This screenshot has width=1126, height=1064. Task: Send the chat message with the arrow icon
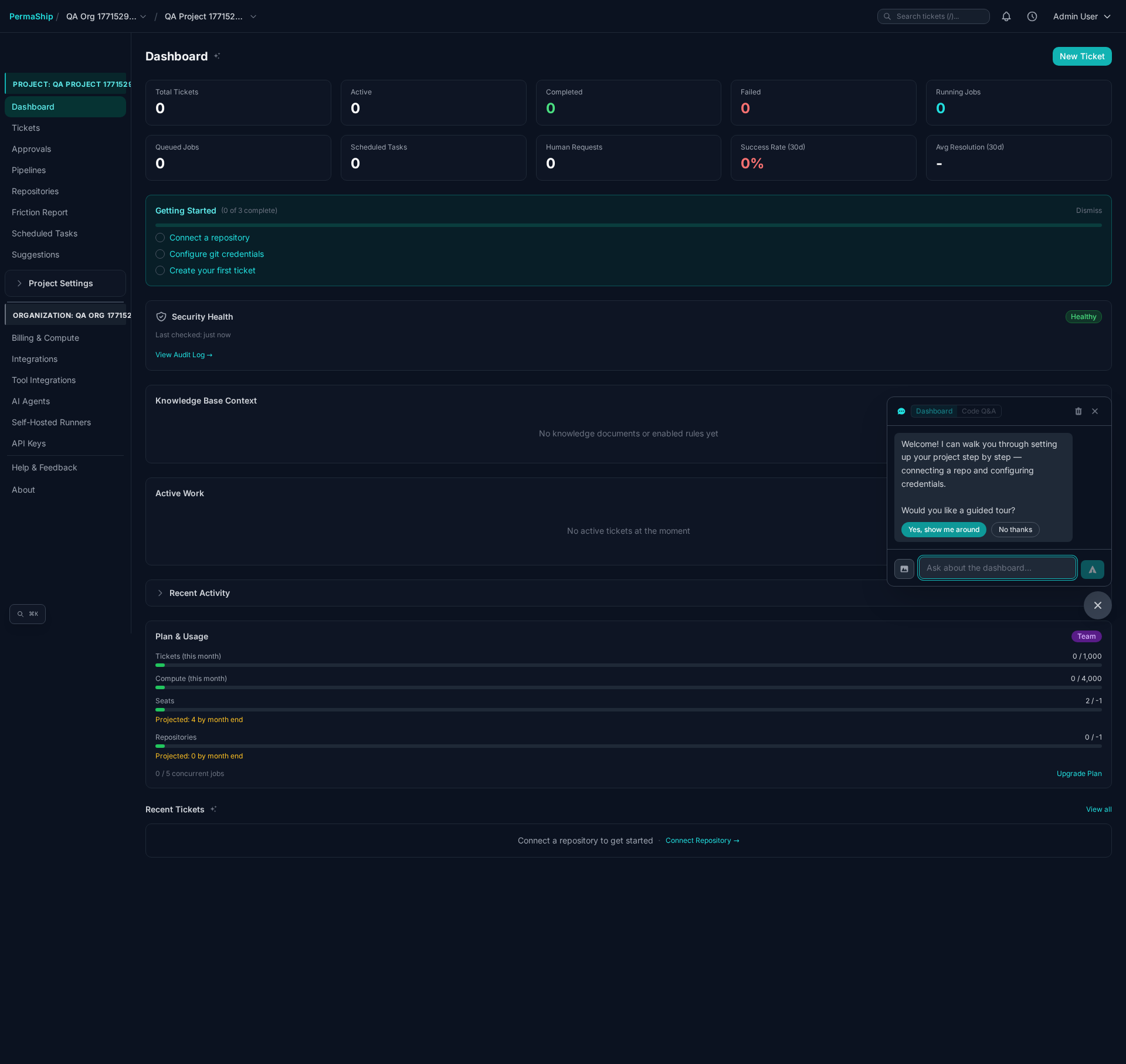1092,568
